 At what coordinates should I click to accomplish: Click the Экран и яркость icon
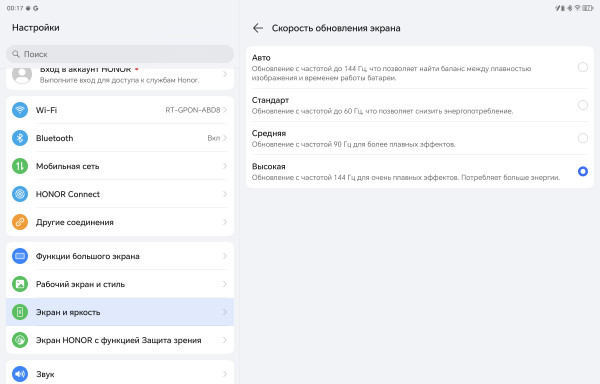click(x=20, y=312)
